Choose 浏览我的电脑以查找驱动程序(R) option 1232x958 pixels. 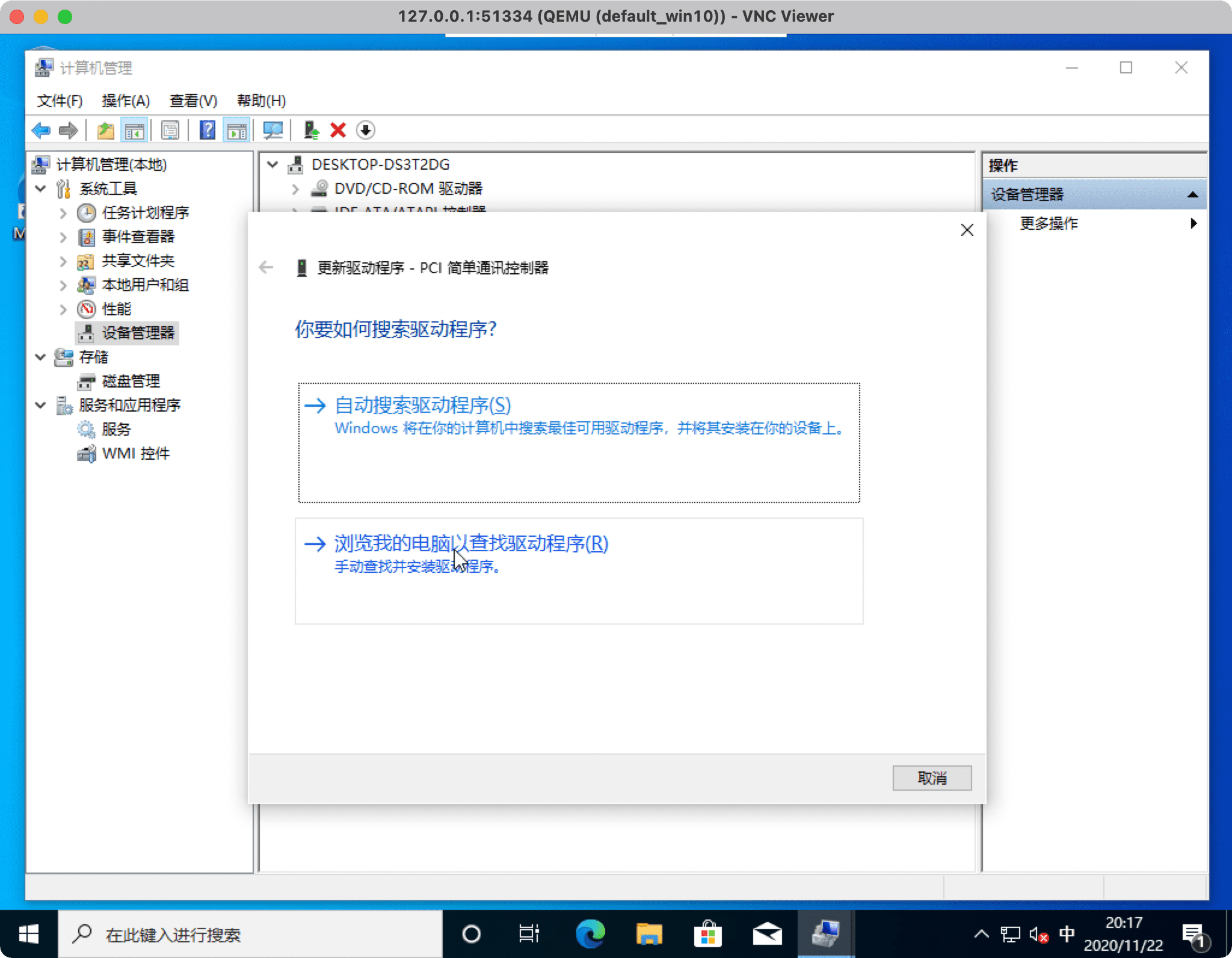(x=471, y=543)
